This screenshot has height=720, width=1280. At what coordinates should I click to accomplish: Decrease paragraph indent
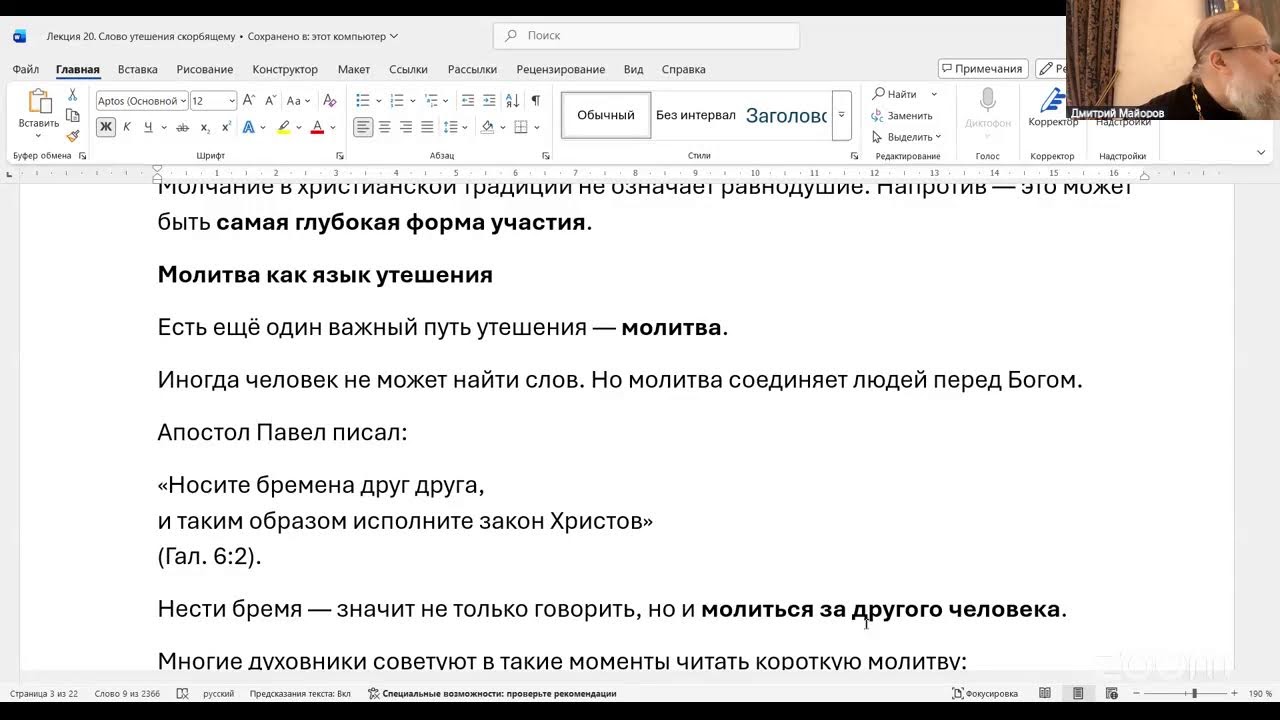tap(467, 100)
